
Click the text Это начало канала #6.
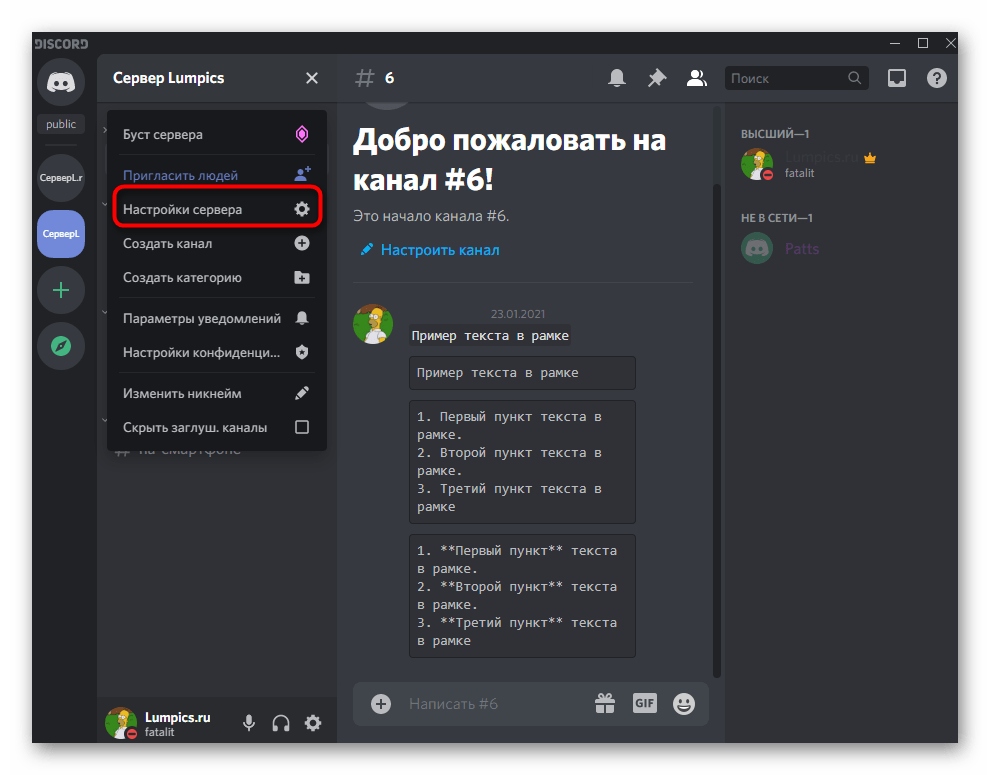point(431,216)
